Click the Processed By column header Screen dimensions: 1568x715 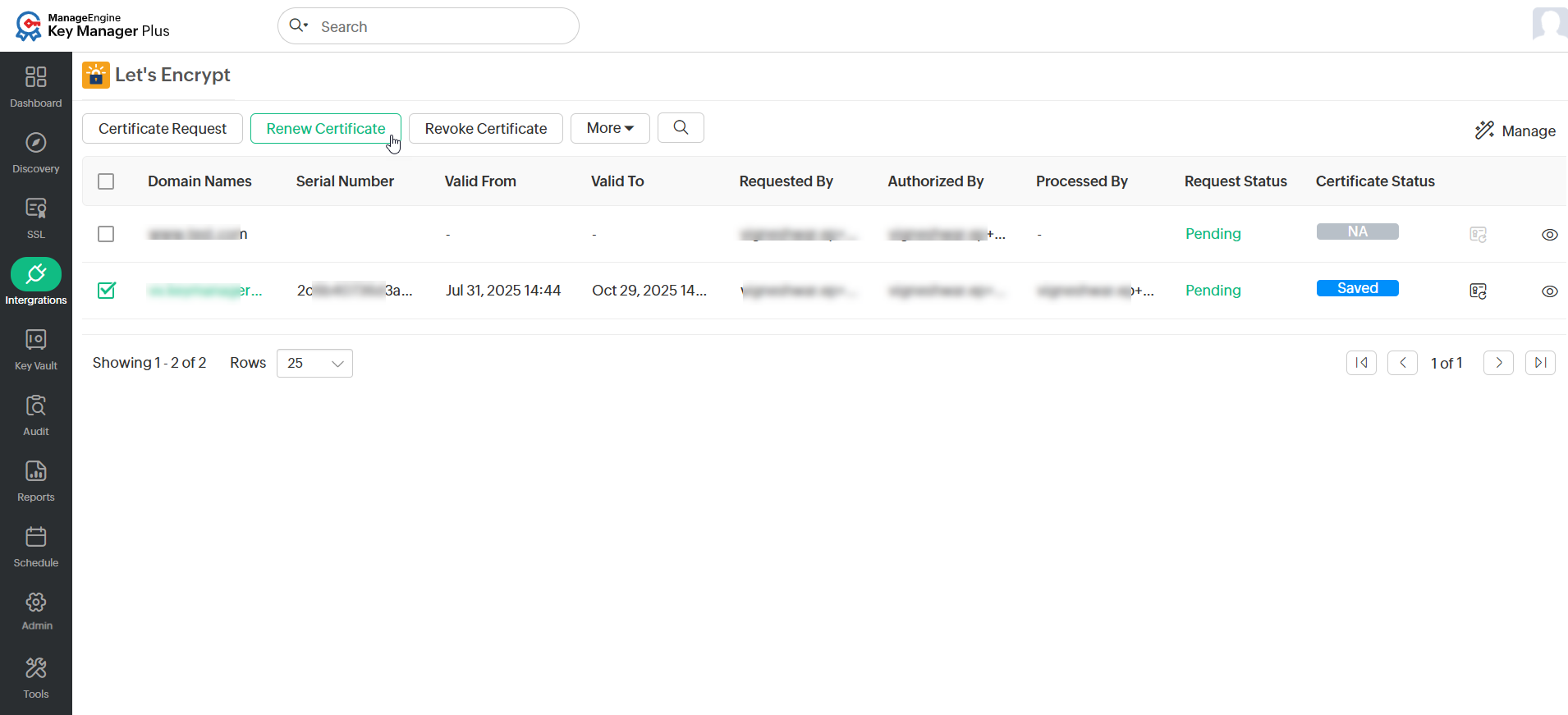[x=1081, y=181]
